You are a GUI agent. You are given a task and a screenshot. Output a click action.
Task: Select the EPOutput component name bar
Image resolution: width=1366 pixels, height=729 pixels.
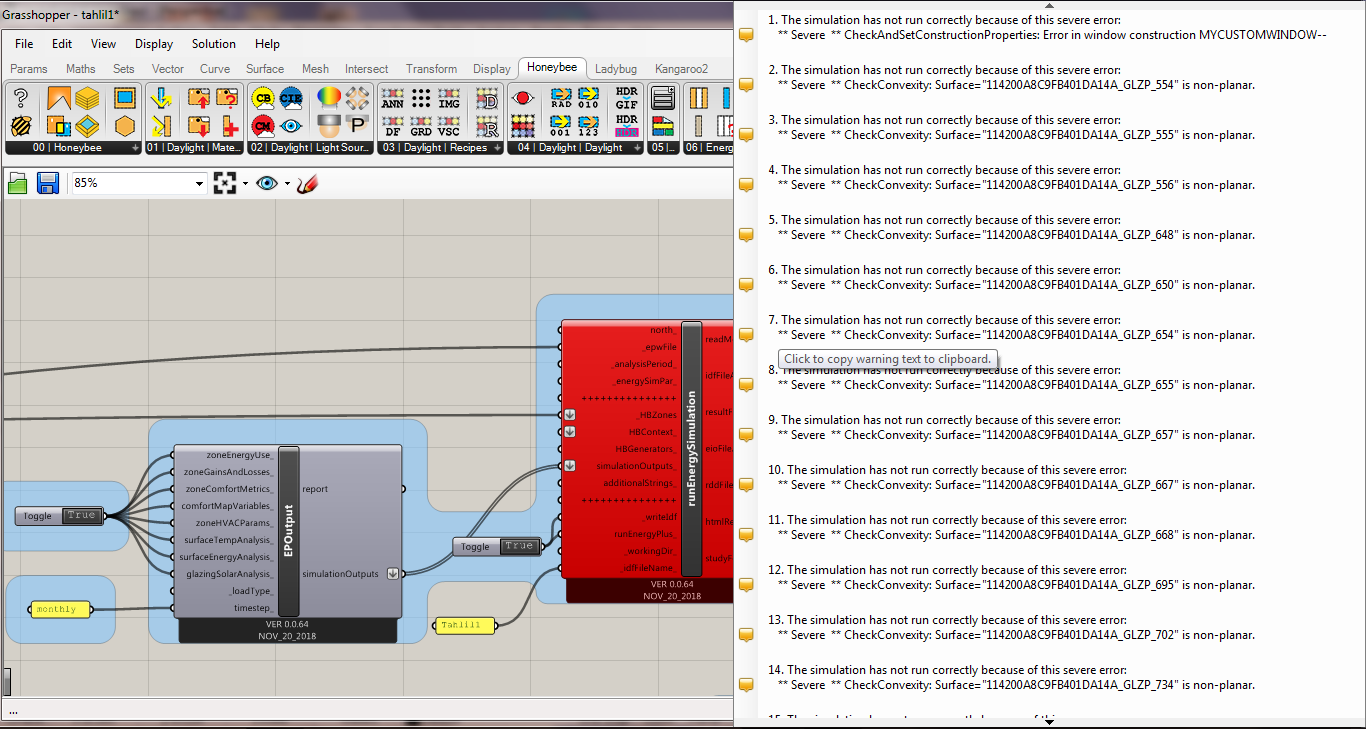[288, 531]
